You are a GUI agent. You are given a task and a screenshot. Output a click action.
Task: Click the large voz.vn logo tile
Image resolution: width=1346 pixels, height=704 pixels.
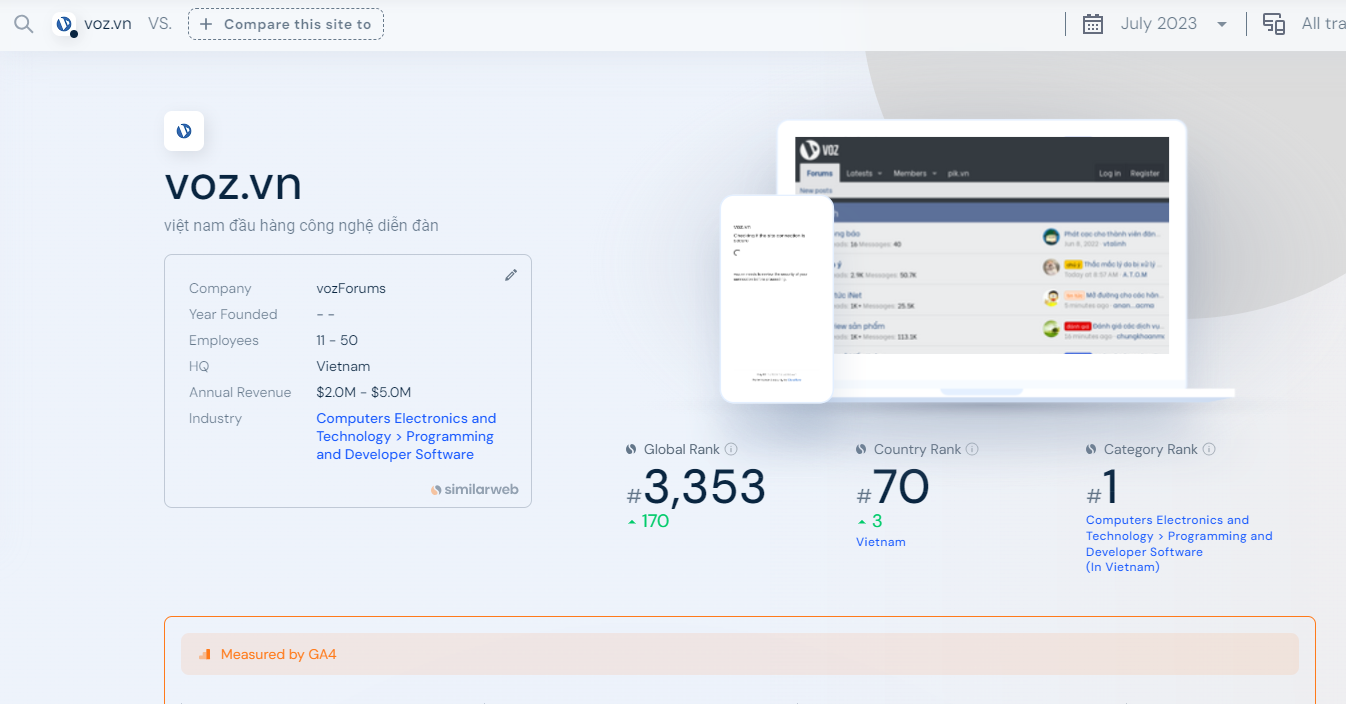[184, 131]
